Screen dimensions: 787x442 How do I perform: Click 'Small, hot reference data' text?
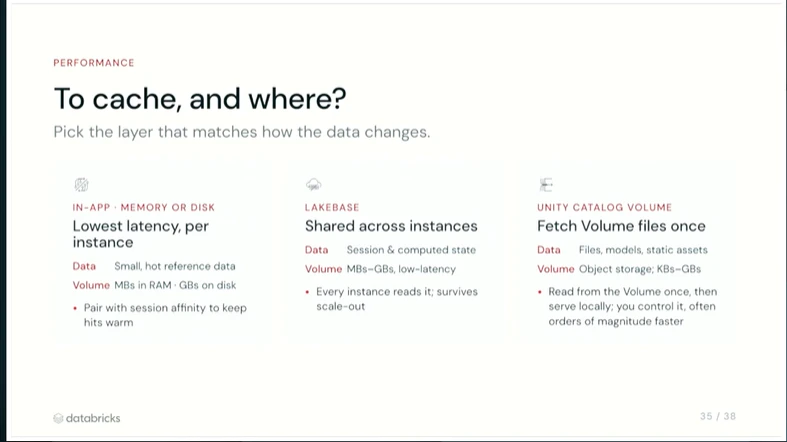coord(175,266)
